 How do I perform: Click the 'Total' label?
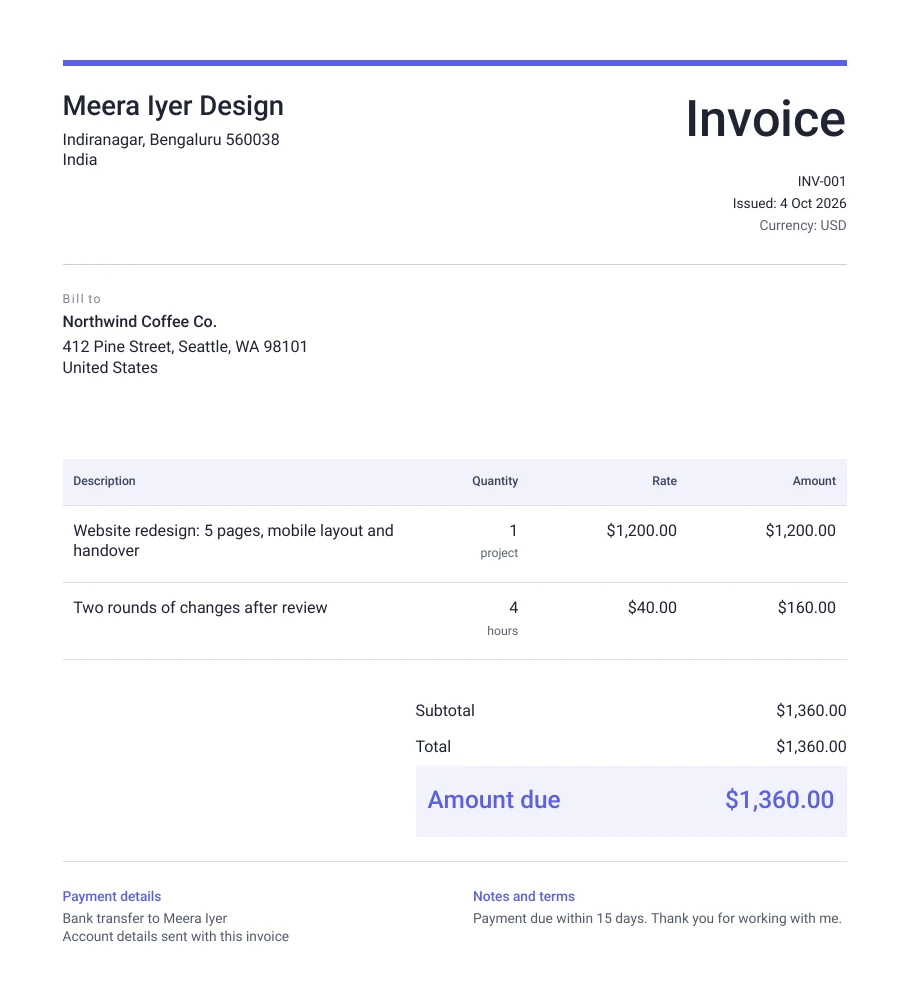(x=433, y=746)
